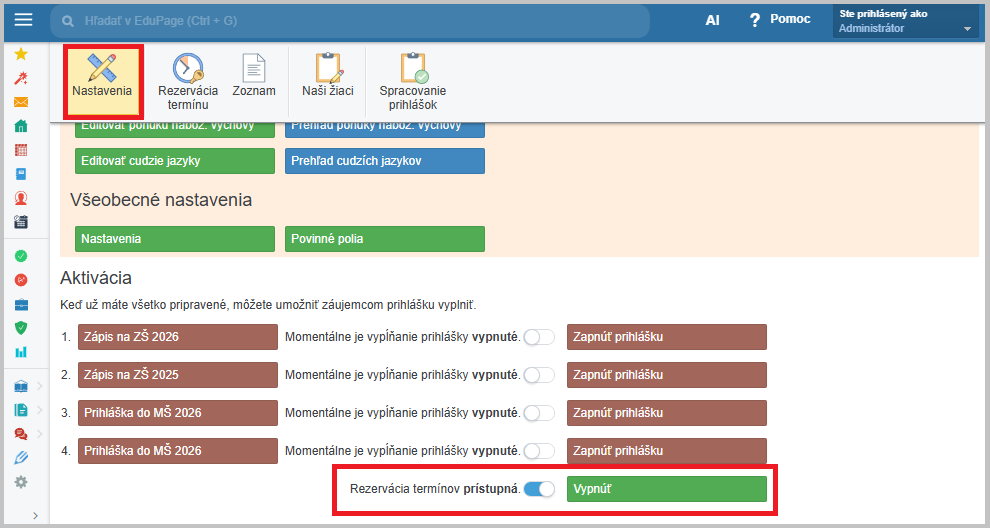Click the green Vypnúť button
Viewport: 990px width, 528px height.
pyautogui.click(x=666, y=489)
